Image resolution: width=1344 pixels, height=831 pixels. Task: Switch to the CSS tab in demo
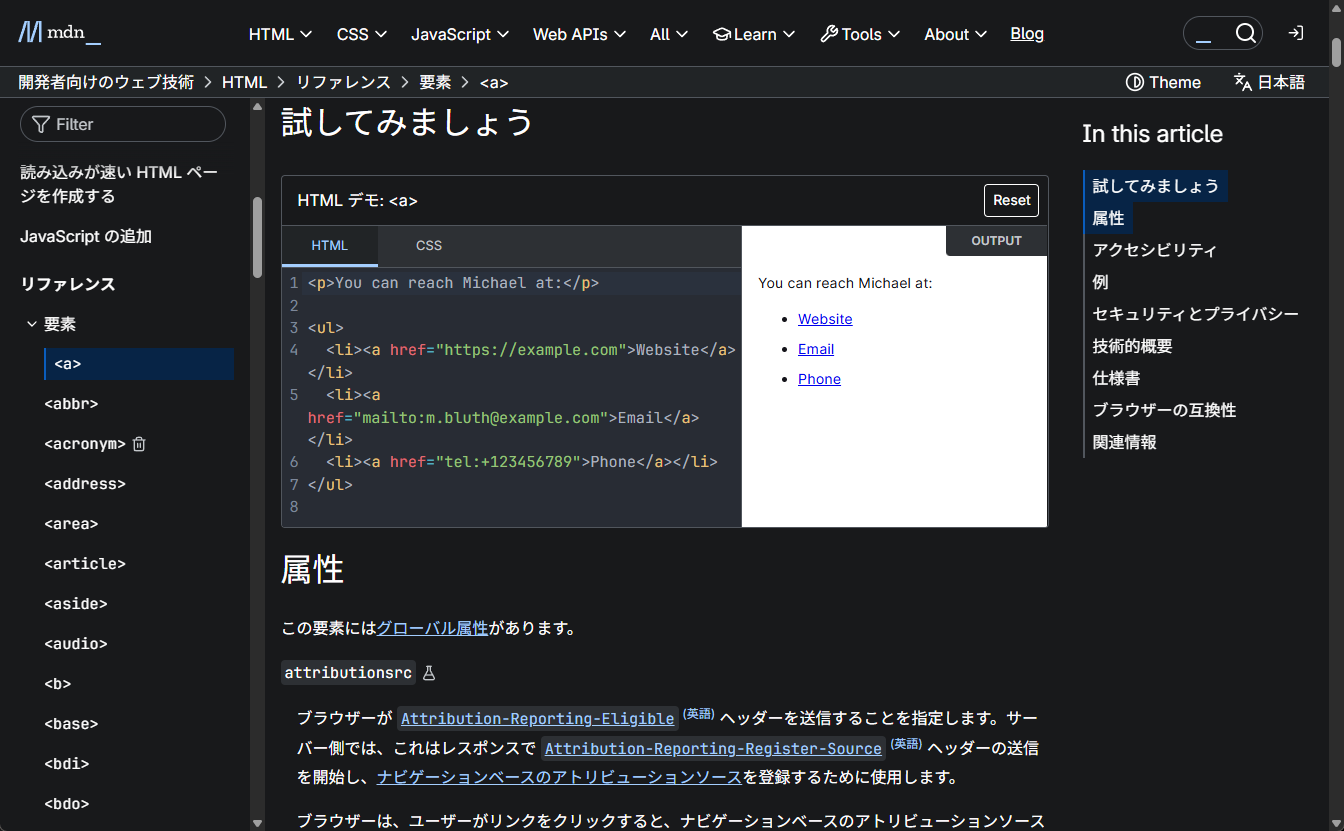(429, 246)
